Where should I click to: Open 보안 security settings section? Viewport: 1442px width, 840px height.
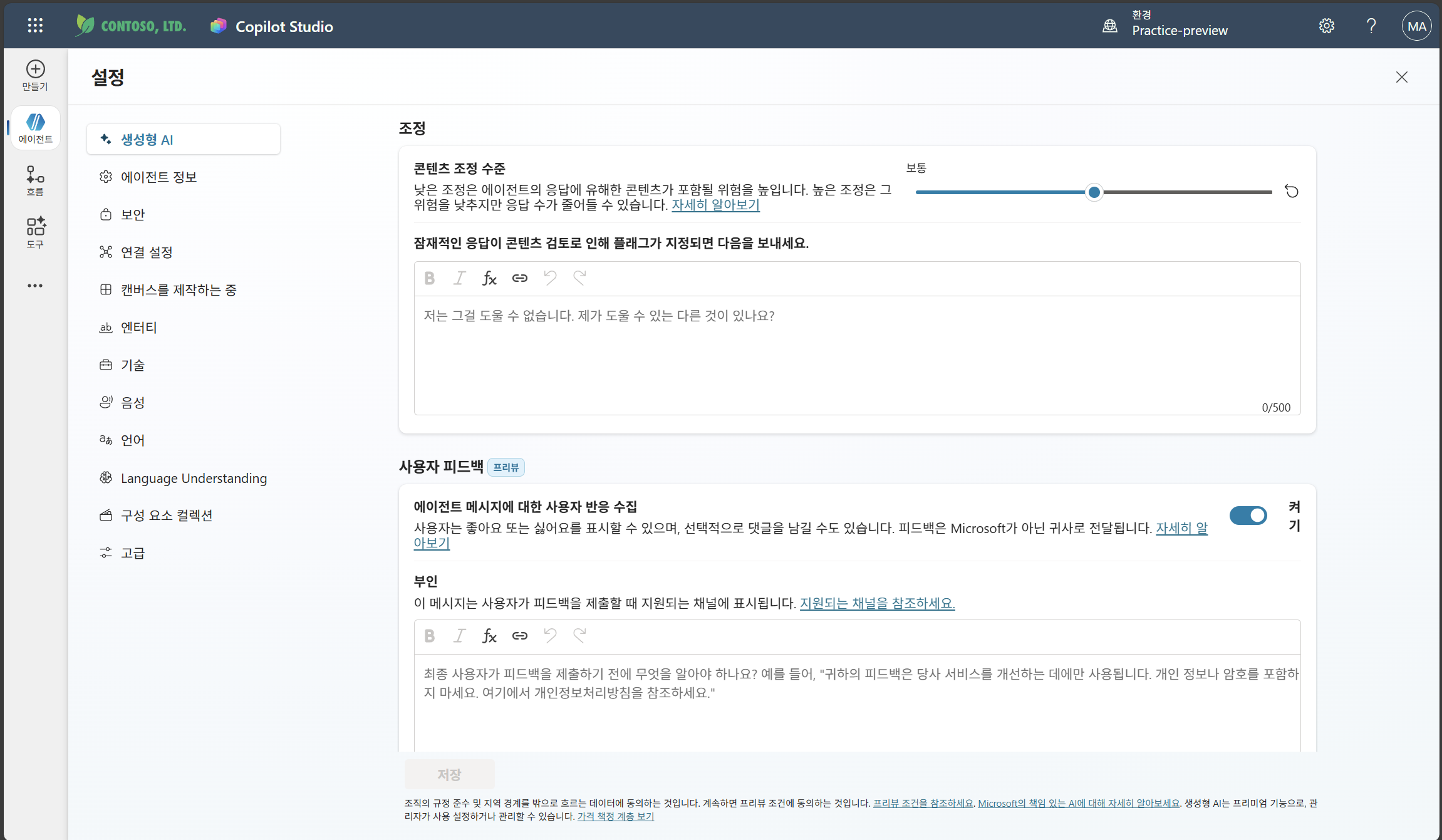click(183, 214)
